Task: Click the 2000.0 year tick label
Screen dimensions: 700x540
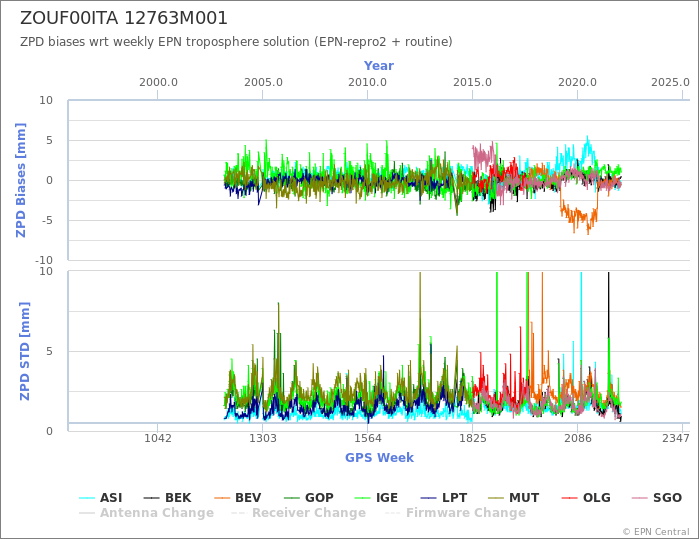Action: [158, 83]
